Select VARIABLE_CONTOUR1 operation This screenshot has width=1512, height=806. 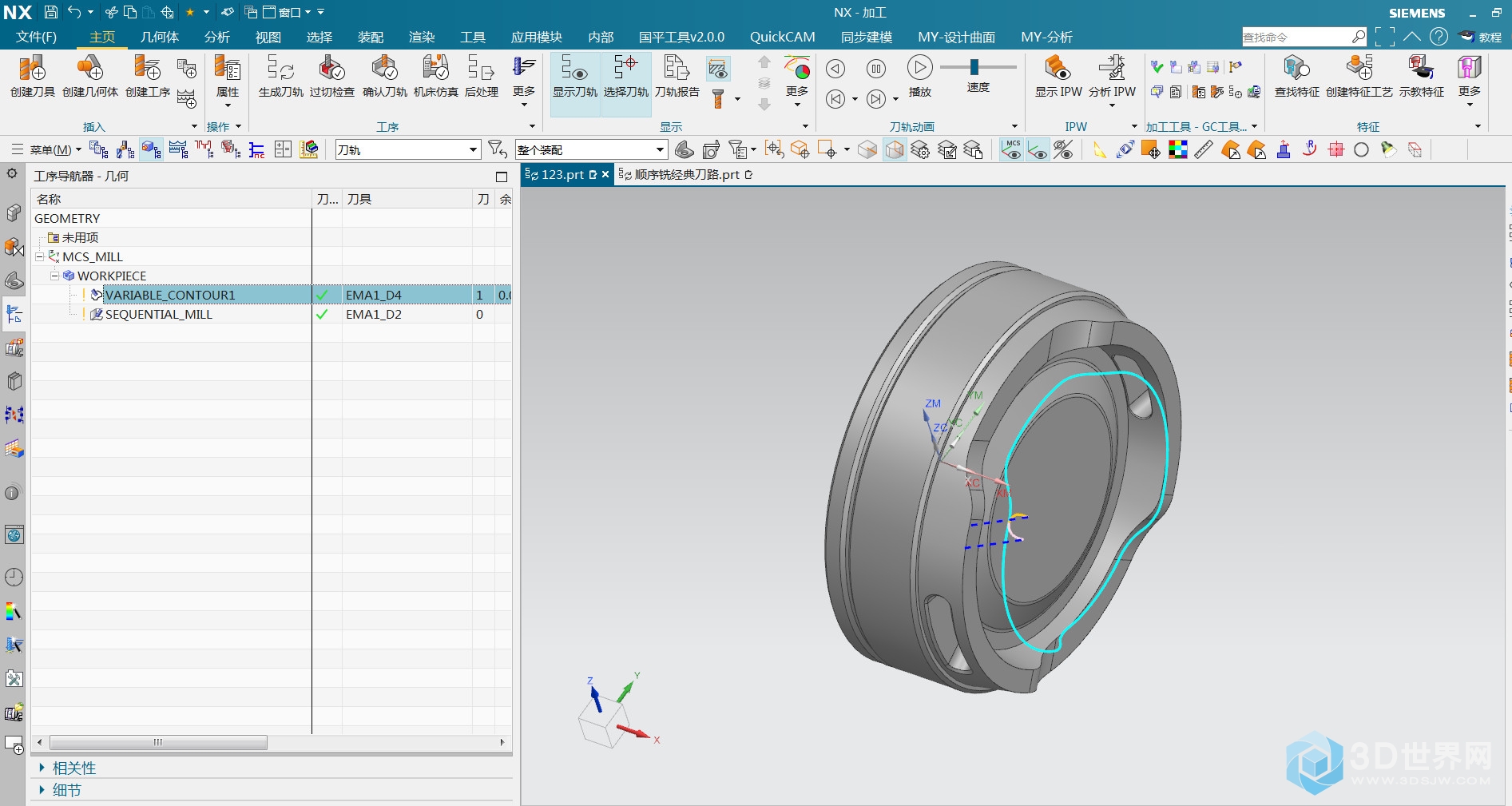[170, 295]
